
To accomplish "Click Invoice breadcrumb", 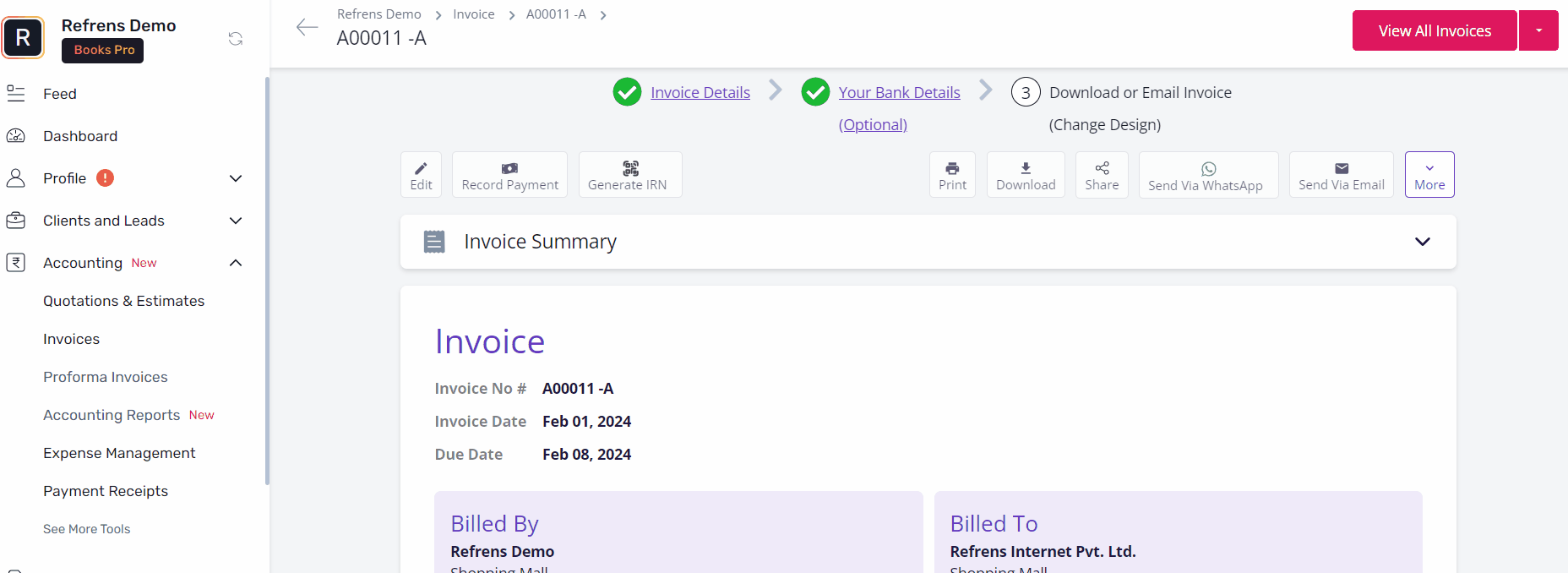I will coord(474,14).
